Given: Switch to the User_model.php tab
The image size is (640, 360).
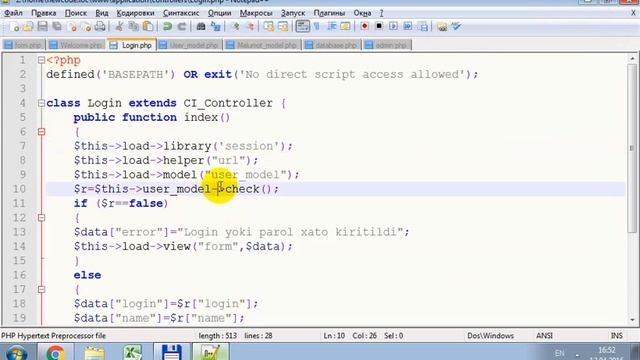Looking at the screenshot, I should 190,45.
